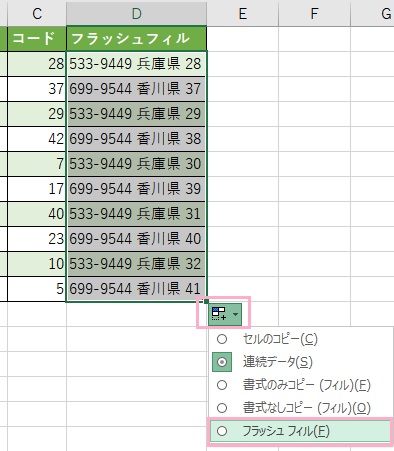Viewport: 394px width, 451px height.
Task: Select column C header
Action: point(37,13)
